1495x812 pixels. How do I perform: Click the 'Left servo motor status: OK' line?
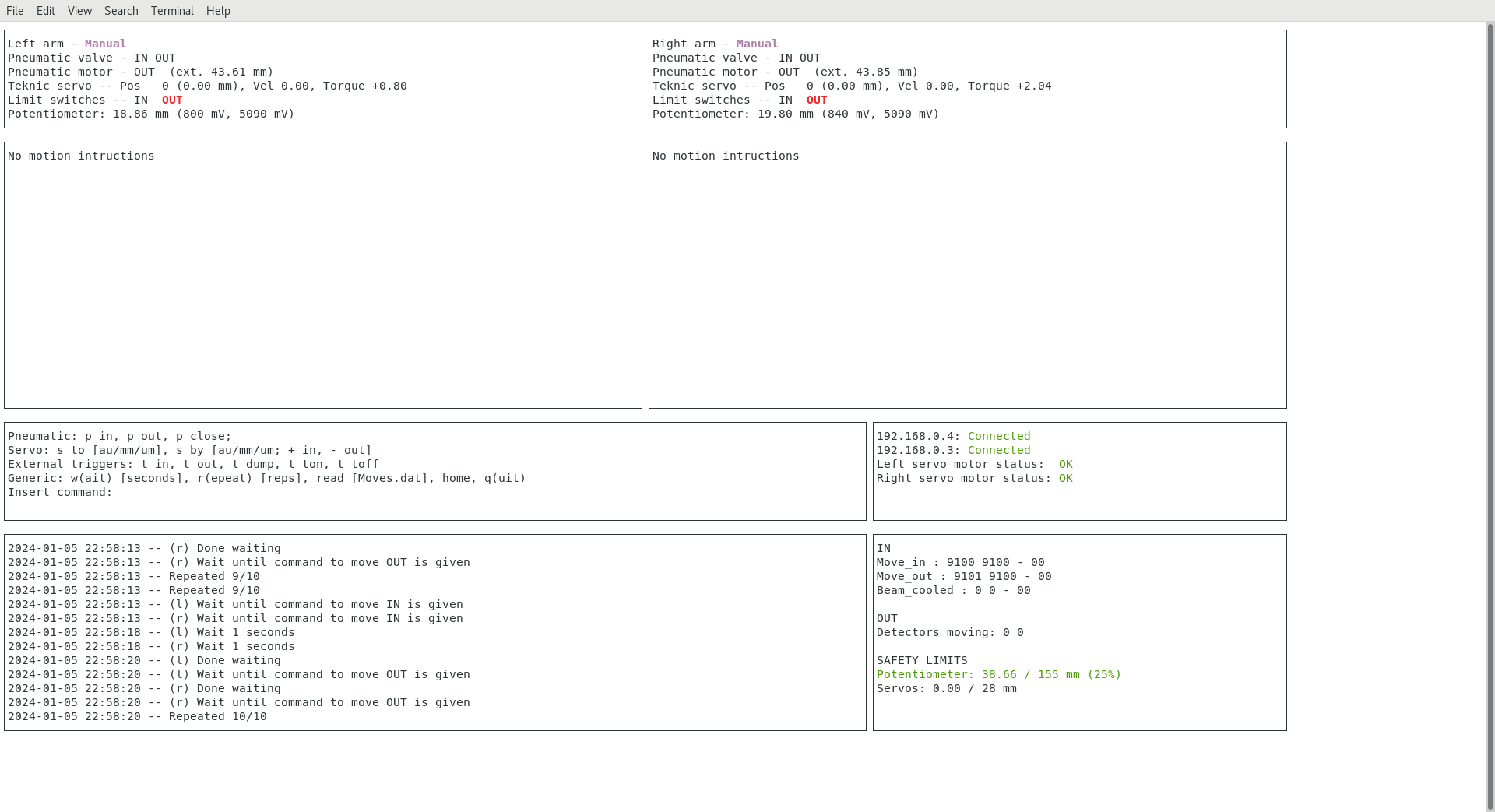point(975,464)
